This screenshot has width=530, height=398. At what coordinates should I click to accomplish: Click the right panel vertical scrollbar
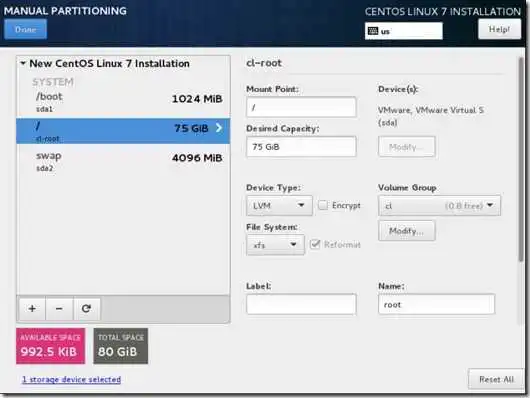pyautogui.click(x=521, y=159)
